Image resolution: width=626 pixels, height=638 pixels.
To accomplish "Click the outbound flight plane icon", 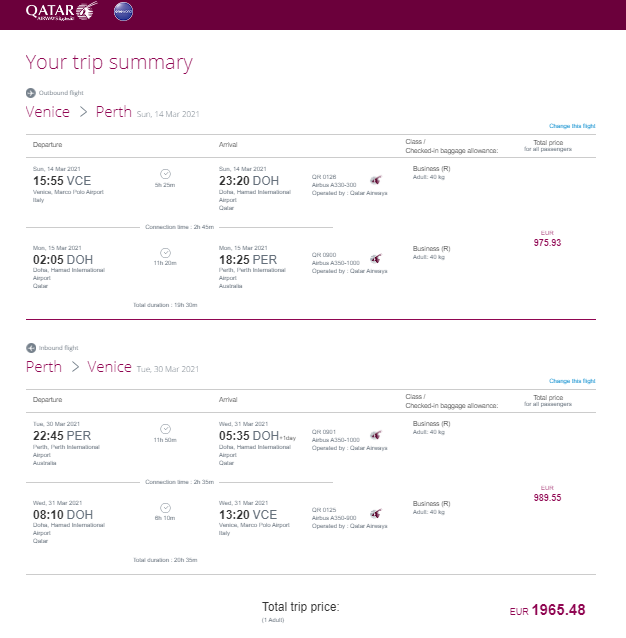I will pyautogui.click(x=31, y=93).
